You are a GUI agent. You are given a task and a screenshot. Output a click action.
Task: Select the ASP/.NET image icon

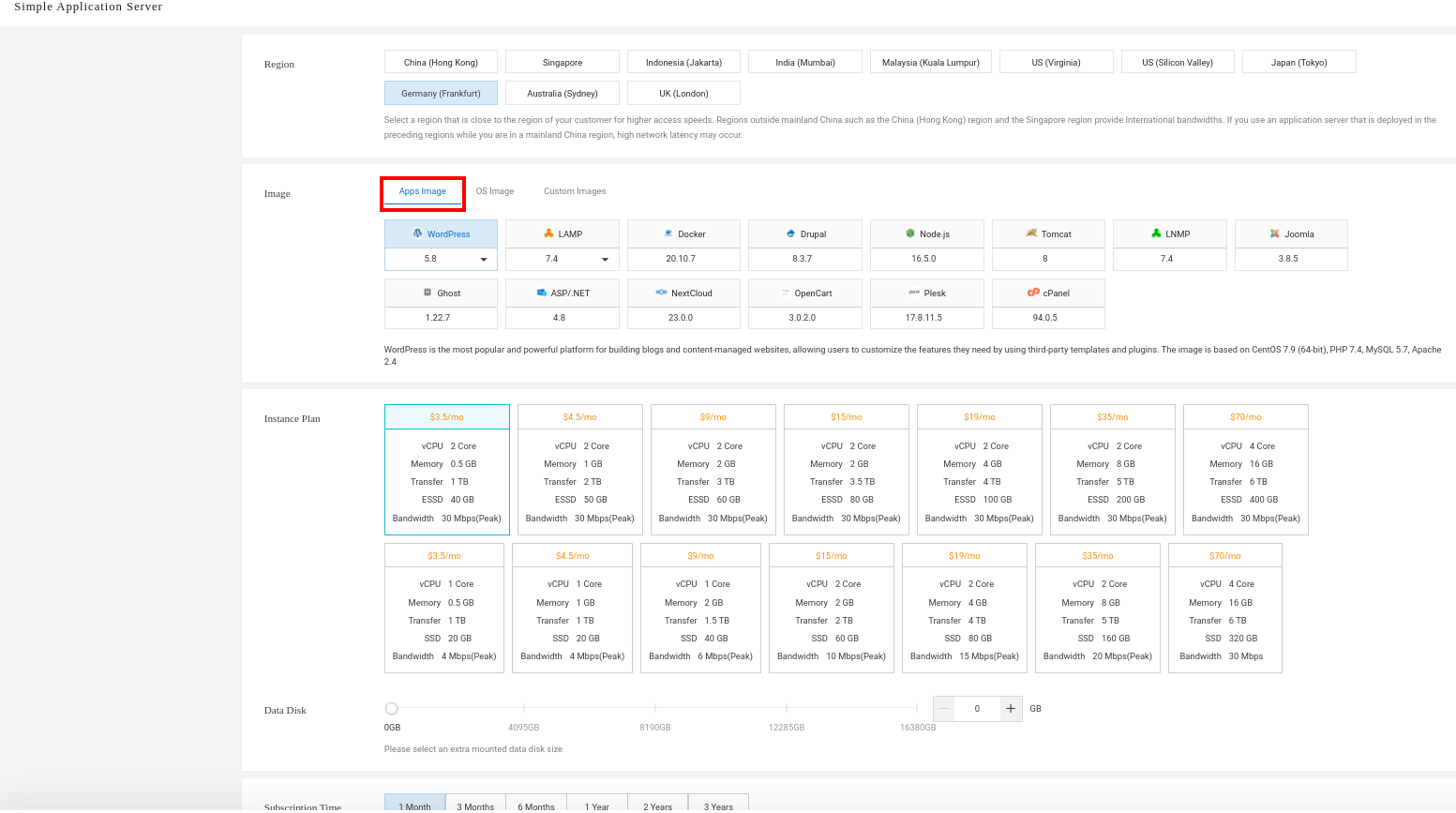pyautogui.click(x=542, y=293)
